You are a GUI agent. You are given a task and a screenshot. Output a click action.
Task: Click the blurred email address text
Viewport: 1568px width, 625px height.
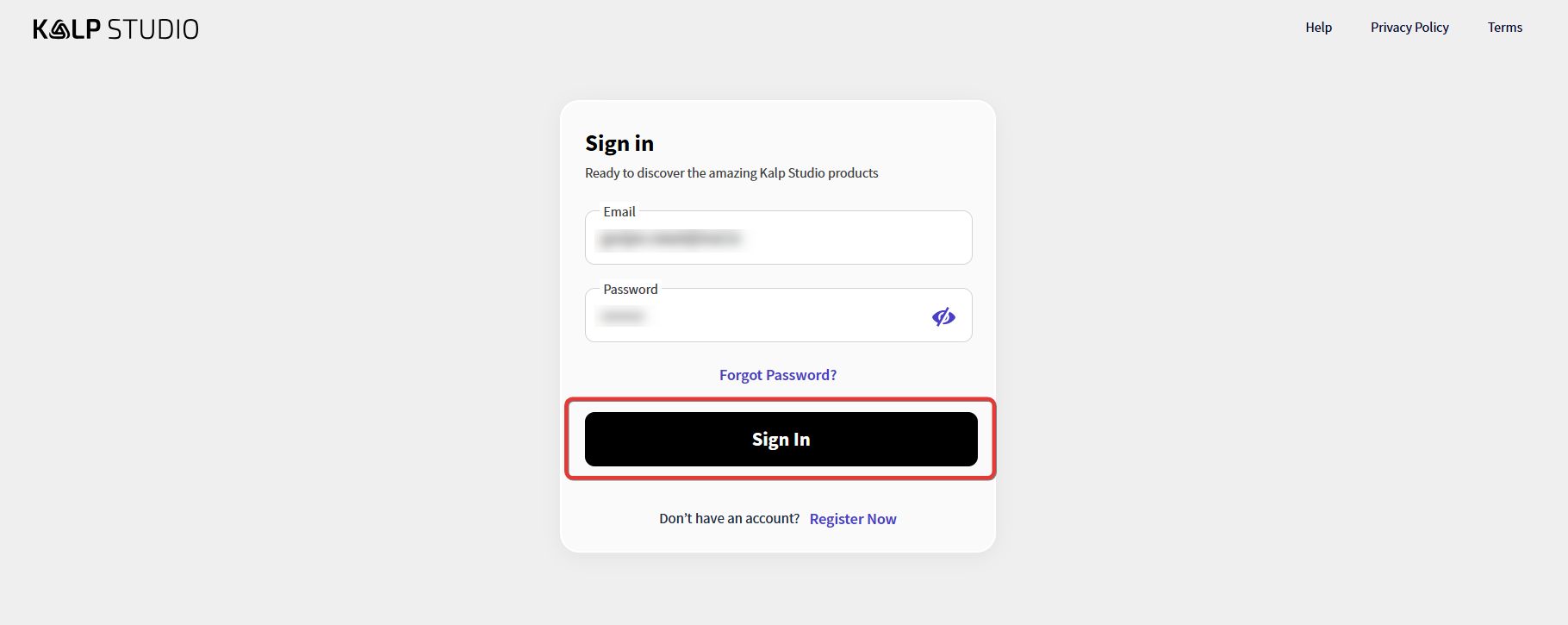[670, 239]
